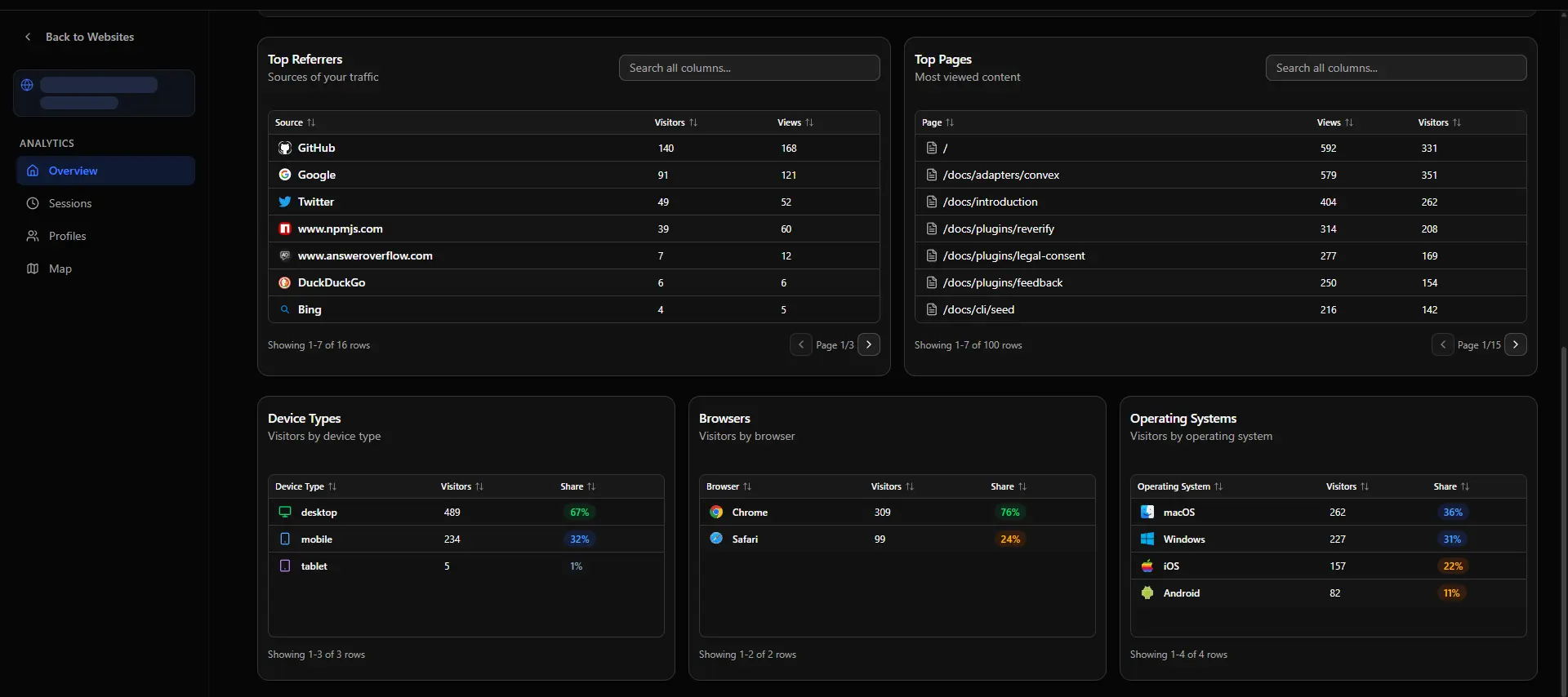Sort Browsers table by Visitors

pyautogui.click(x=892, y=486)
